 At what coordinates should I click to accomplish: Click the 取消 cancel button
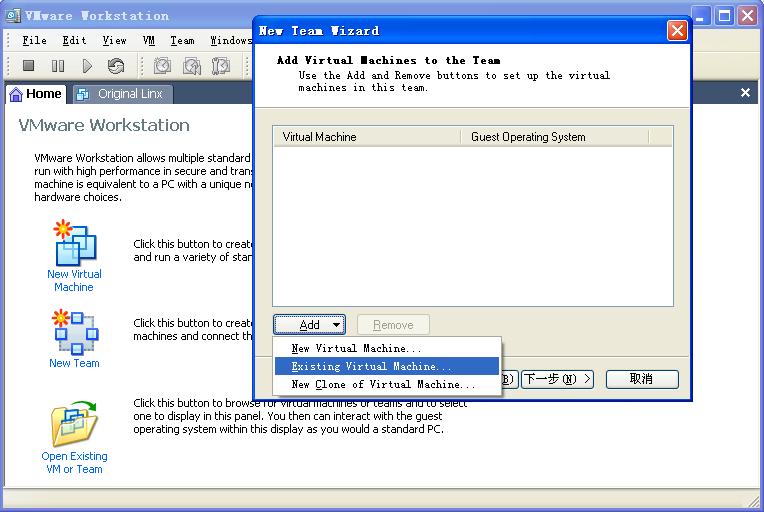pyautogui.click(x=641, y=379)
